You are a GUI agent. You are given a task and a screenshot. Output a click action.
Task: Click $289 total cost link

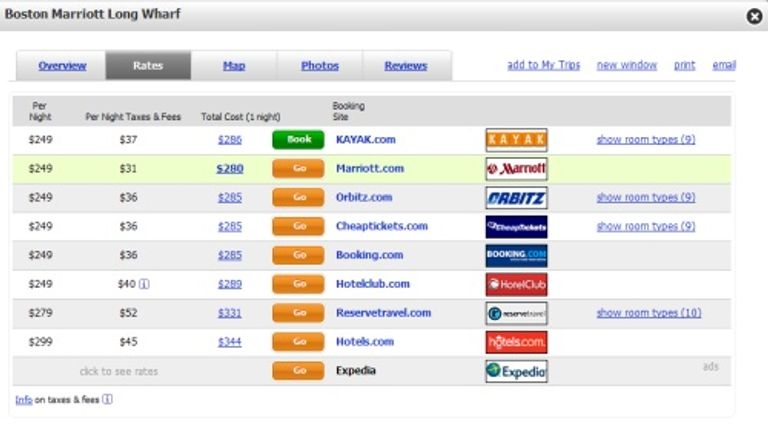pyautogui.click(x=230, y=284)
